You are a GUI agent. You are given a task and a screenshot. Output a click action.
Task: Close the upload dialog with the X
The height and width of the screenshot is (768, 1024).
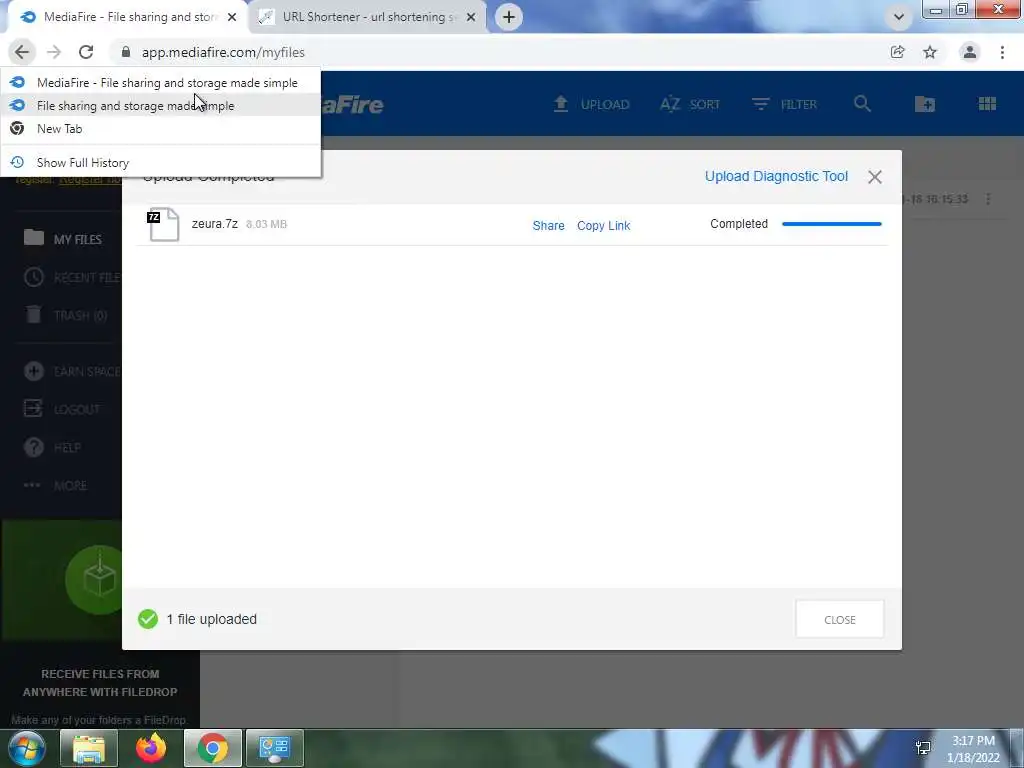click(x=875, y=177)
